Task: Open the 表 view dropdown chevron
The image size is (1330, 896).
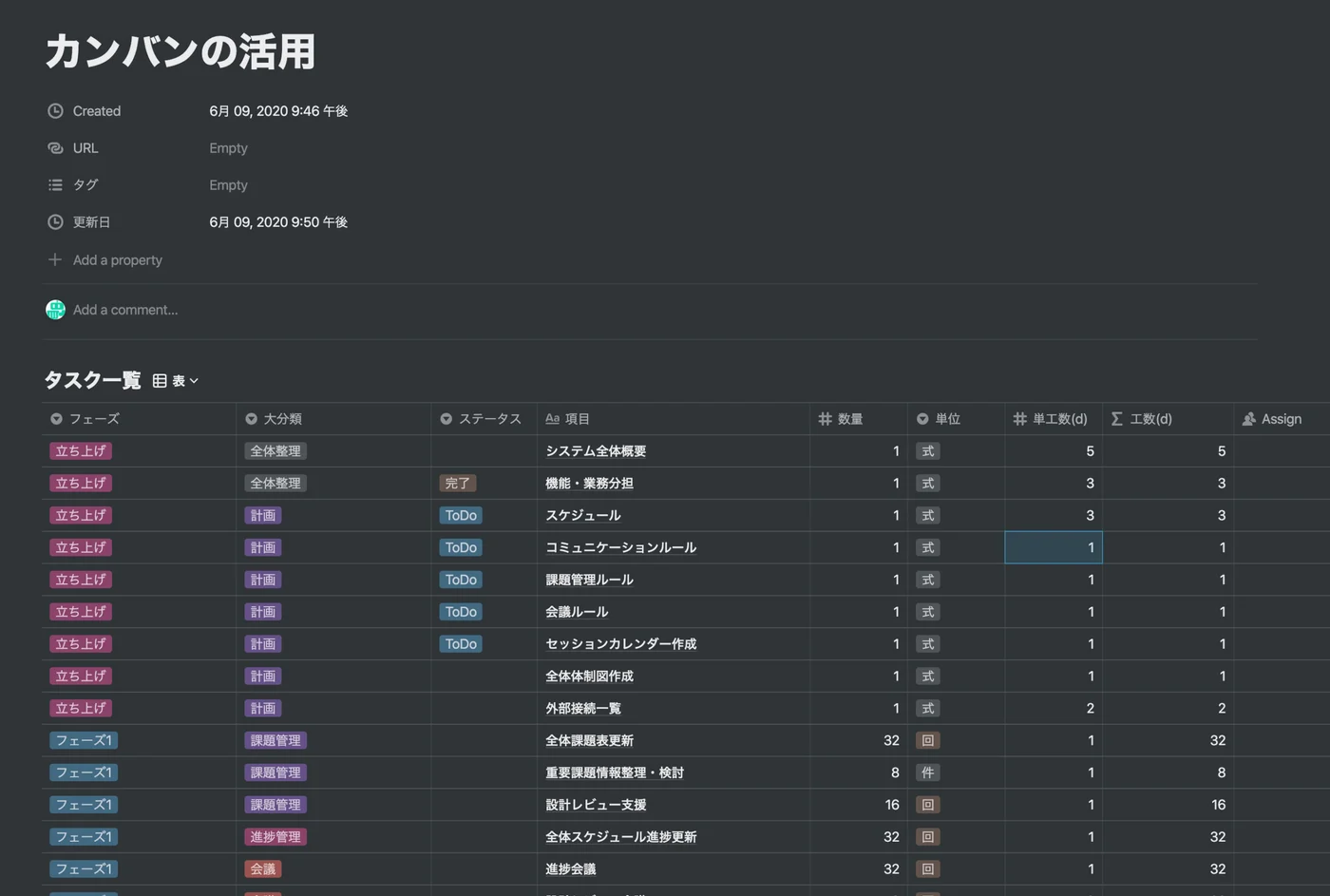Action: pyautogui.click(x=194, y=381)
